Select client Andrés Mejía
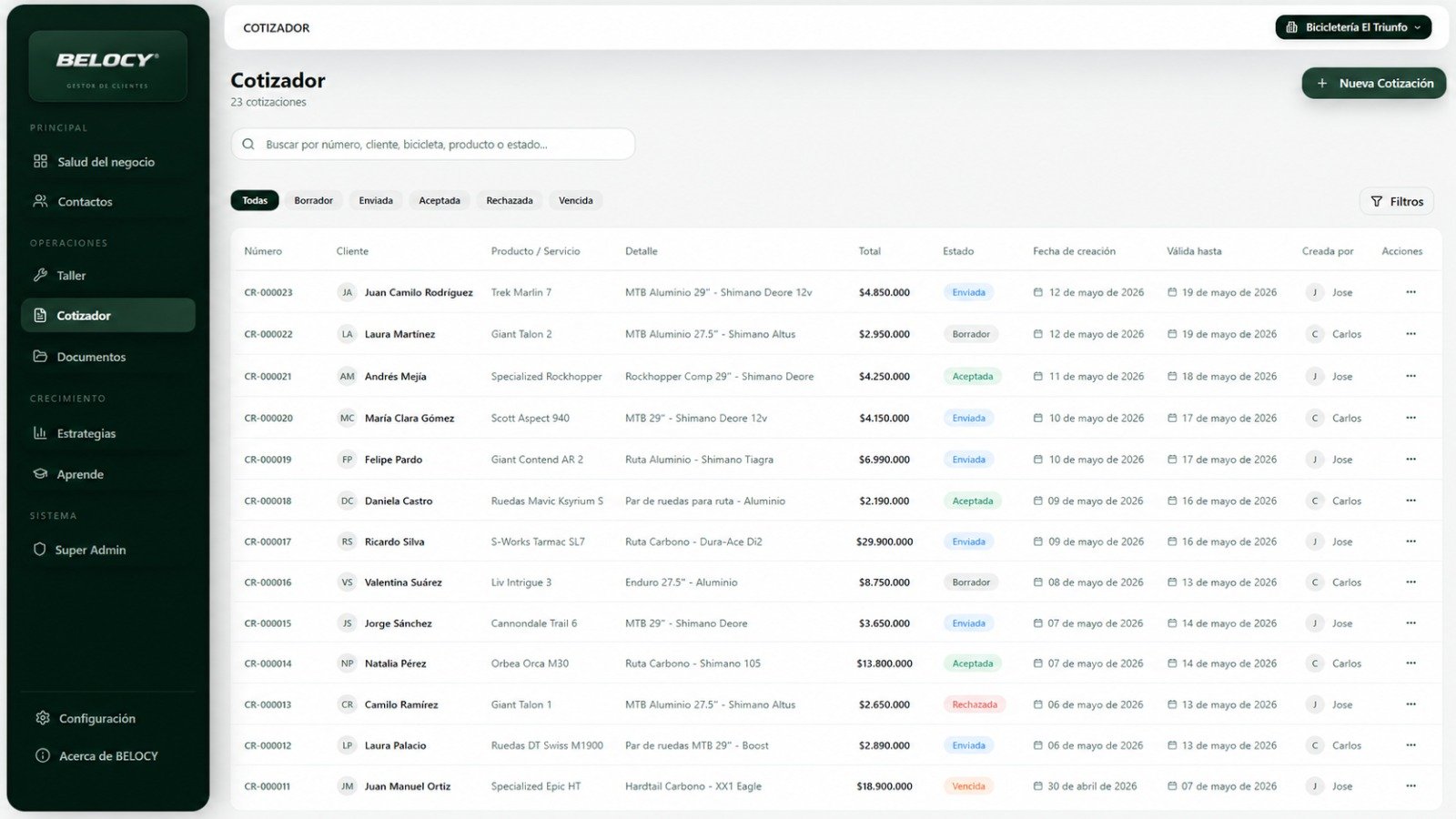Image resolution: width=1456 pixels, height=819 pixels. [x=395, y=376]
